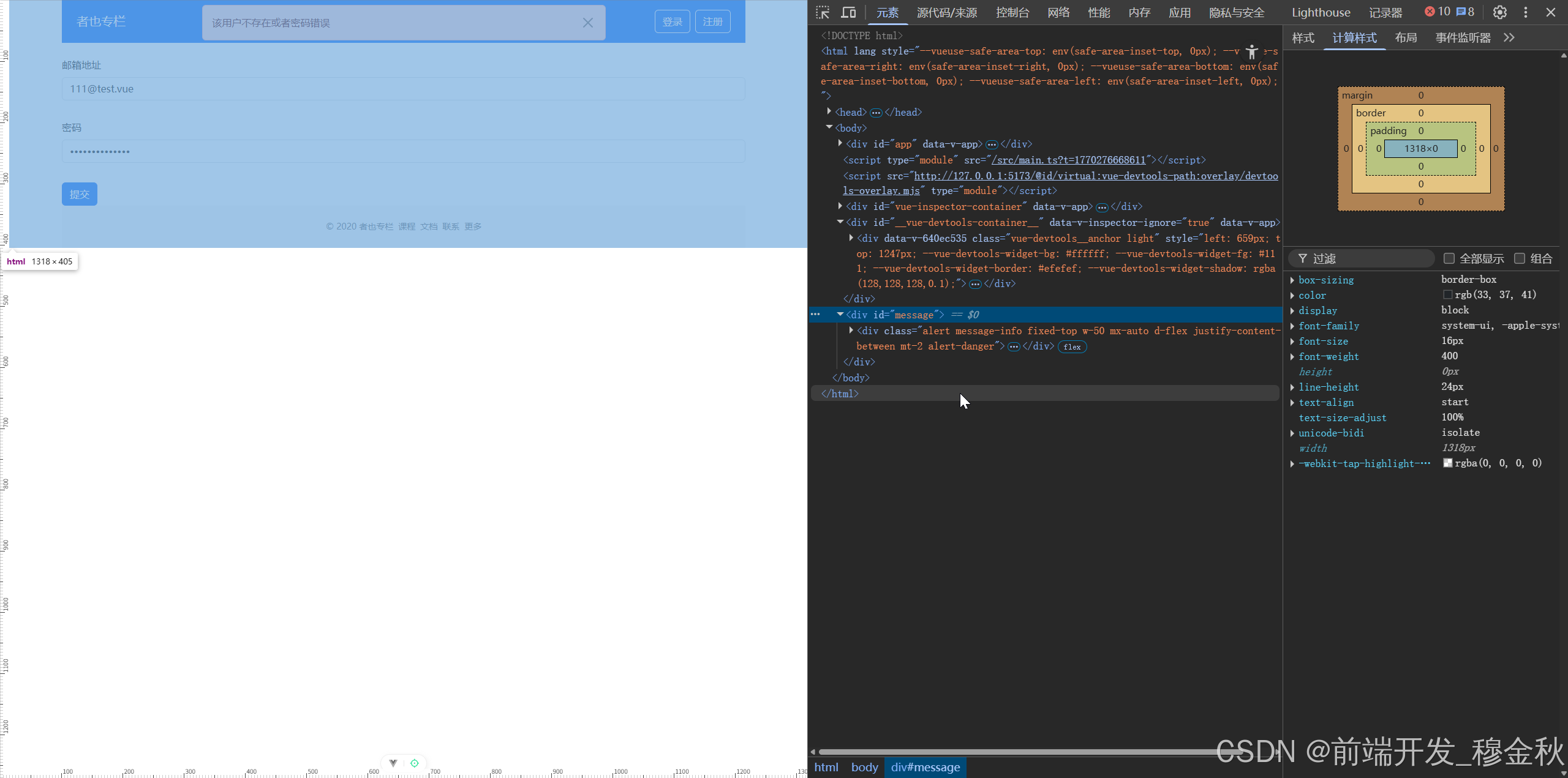Click the Vue inspector target icon
Screen dimensions: 1568x778
pyautogui.click(x=415, y=763)
